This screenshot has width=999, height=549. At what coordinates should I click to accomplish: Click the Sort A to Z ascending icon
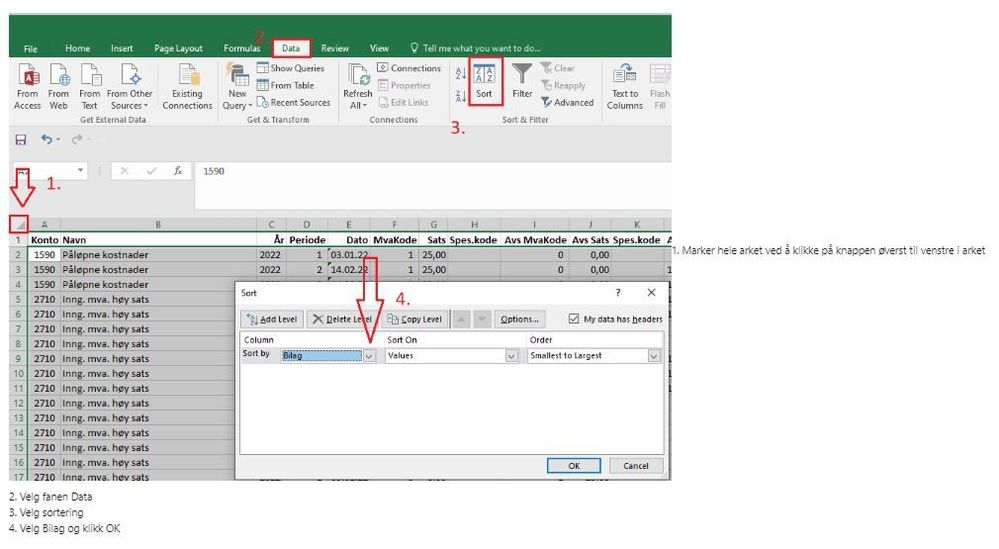(x=461, y=73)
